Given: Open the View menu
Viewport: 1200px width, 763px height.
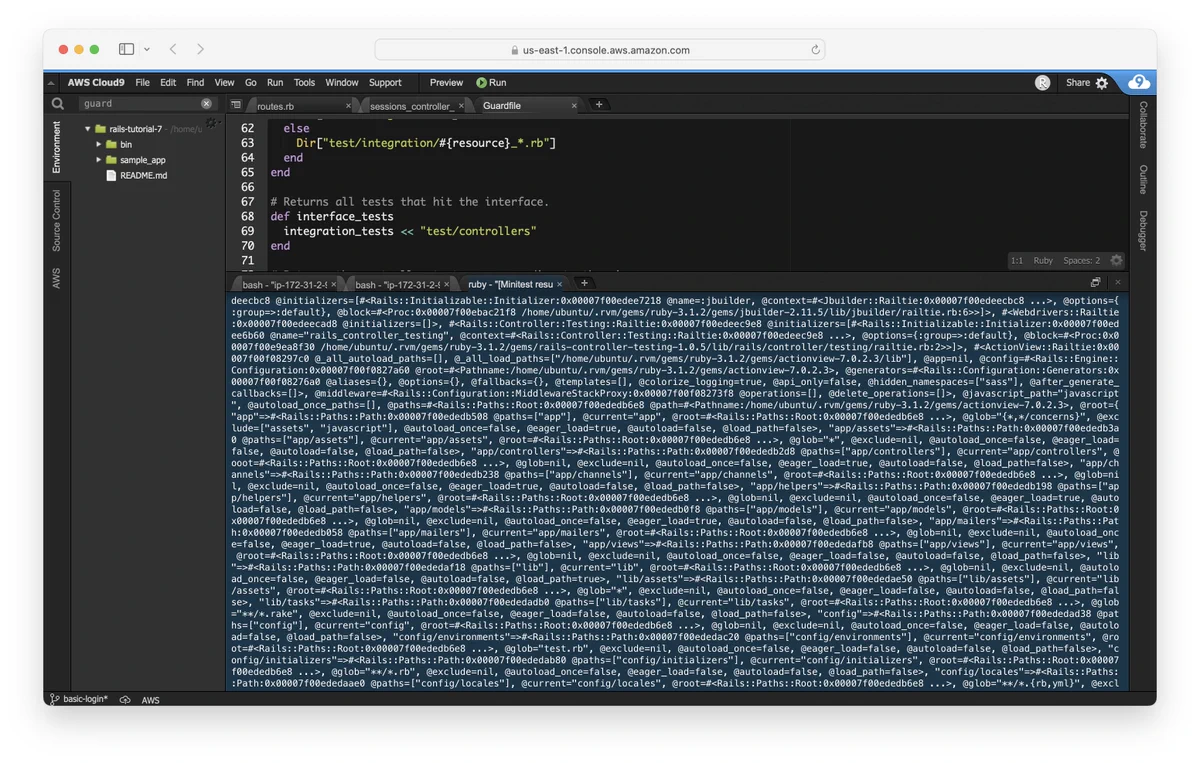Looking at the screenshot, I should (x=224, y=83).
